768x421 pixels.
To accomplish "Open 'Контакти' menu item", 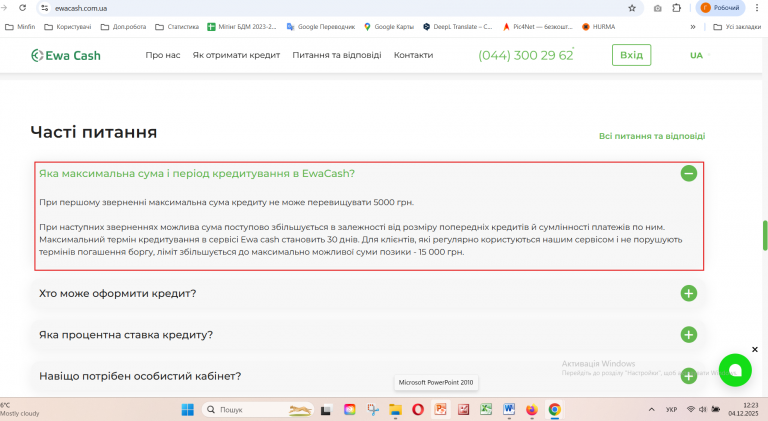I will (x=413, y=55).
